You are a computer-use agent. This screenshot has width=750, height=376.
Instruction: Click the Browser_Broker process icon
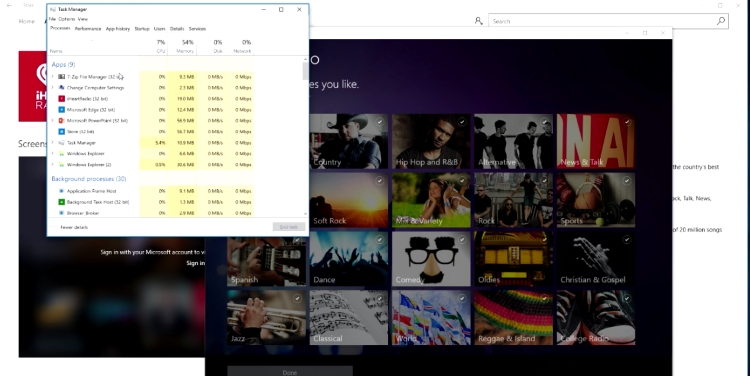pos(61,213)
